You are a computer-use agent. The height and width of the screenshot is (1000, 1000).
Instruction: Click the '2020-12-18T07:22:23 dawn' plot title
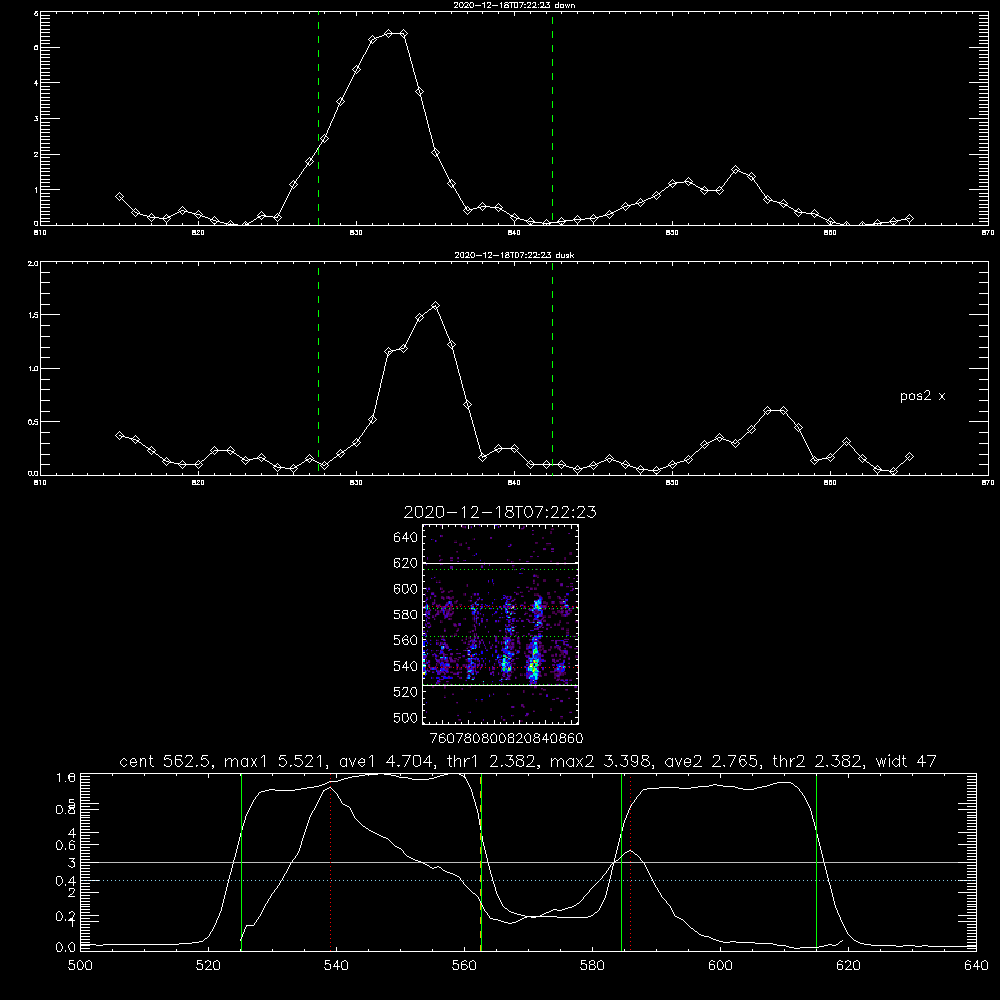click(514, 5)
